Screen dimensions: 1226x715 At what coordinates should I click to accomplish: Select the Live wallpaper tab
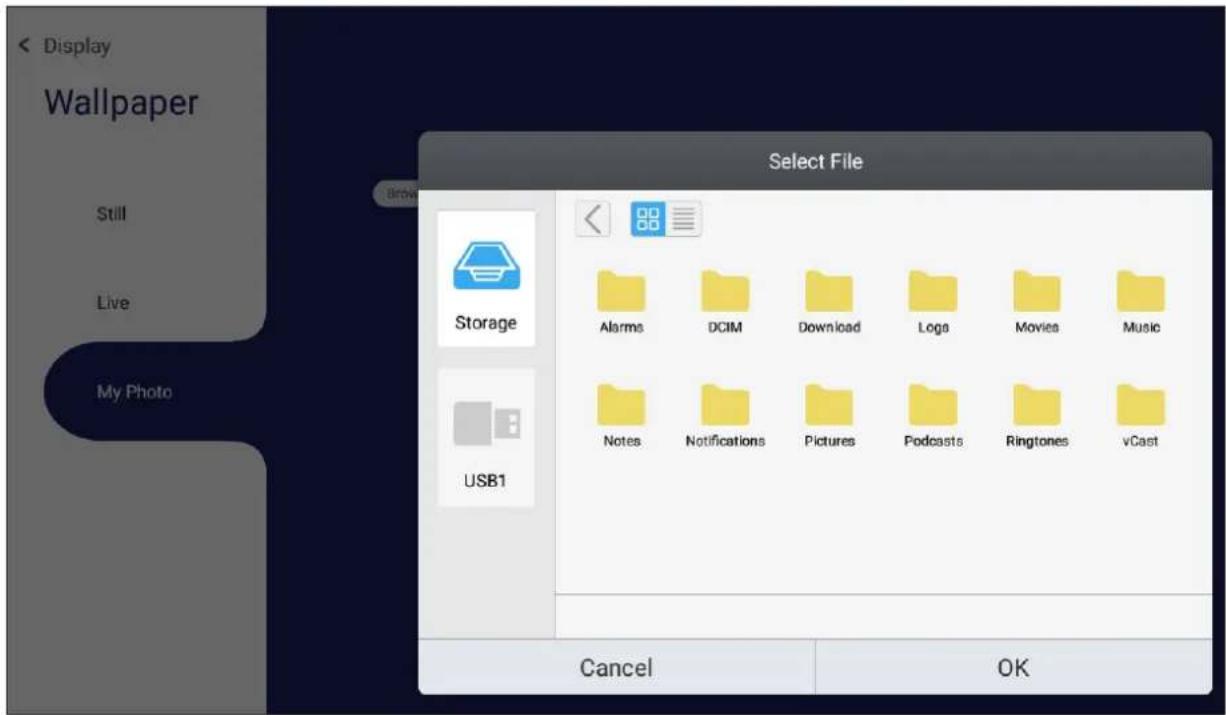(x=113, y=302)
